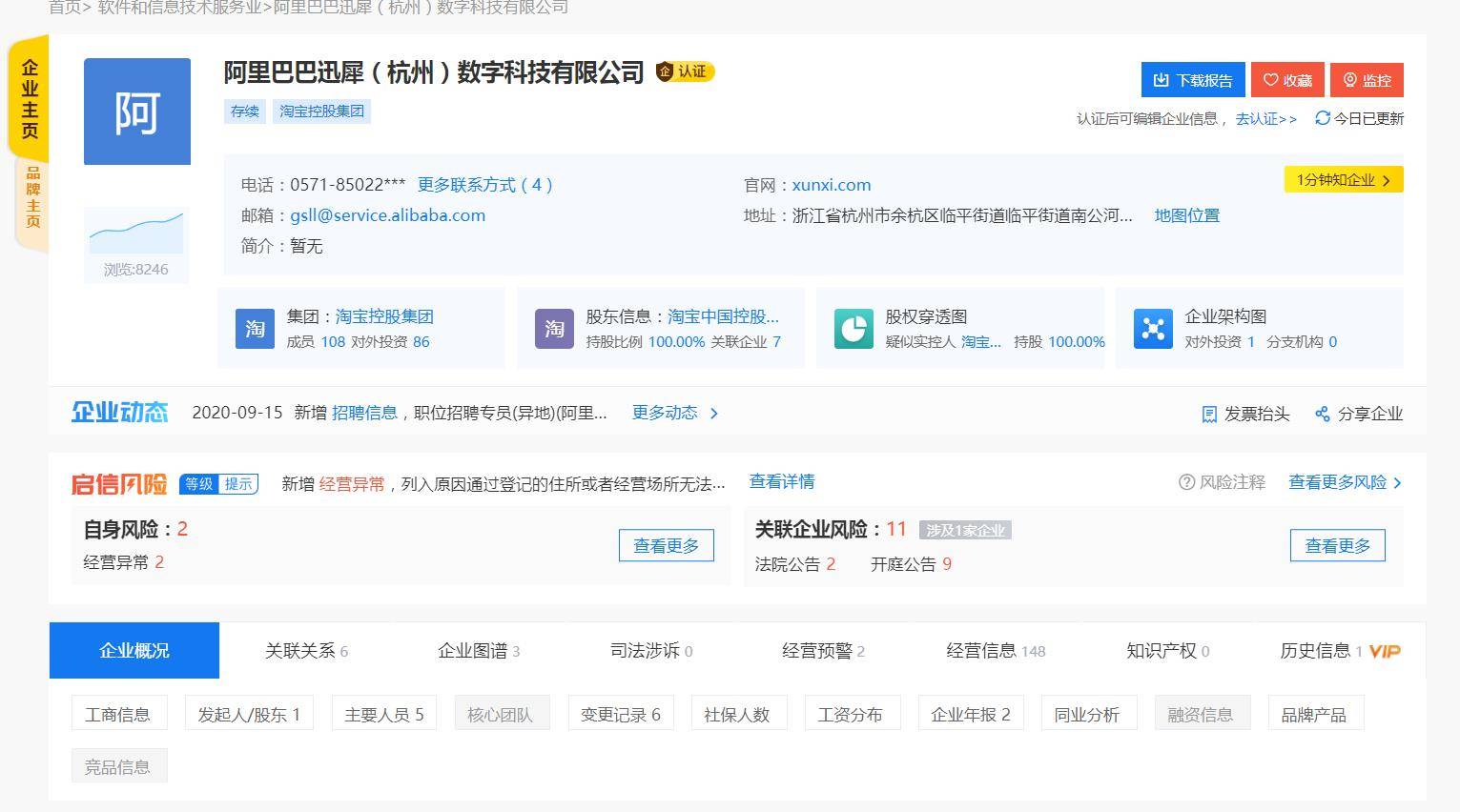
Task: Click the 主要人员 5 sub-tab
Action: tap(384, 714)
